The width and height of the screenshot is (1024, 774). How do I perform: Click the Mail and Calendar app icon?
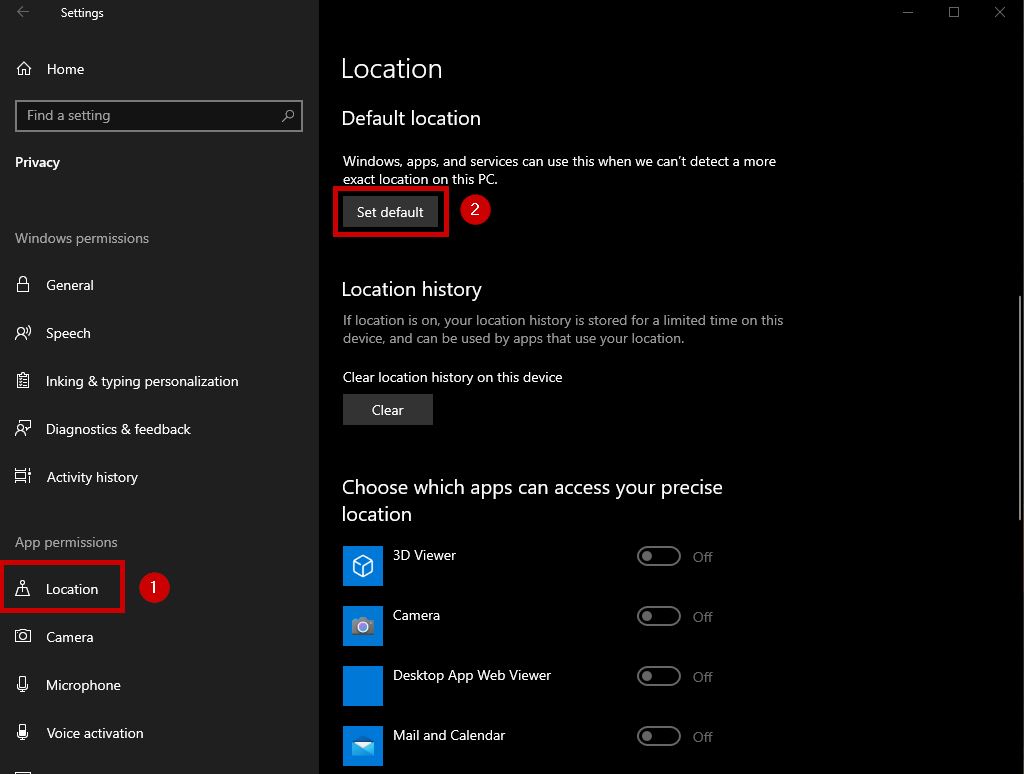[363, 746]
